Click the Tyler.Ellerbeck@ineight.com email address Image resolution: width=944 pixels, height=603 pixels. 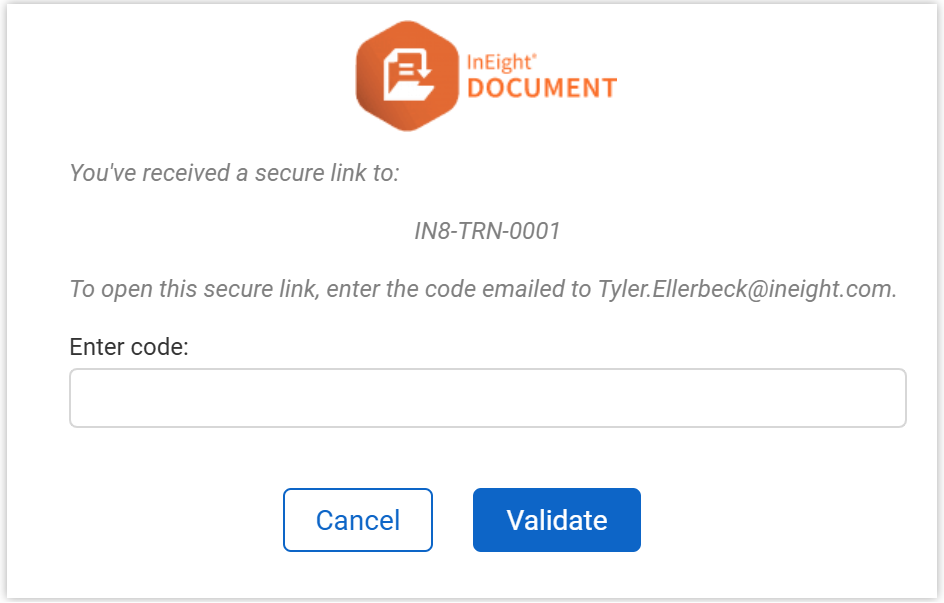point(747,289)
